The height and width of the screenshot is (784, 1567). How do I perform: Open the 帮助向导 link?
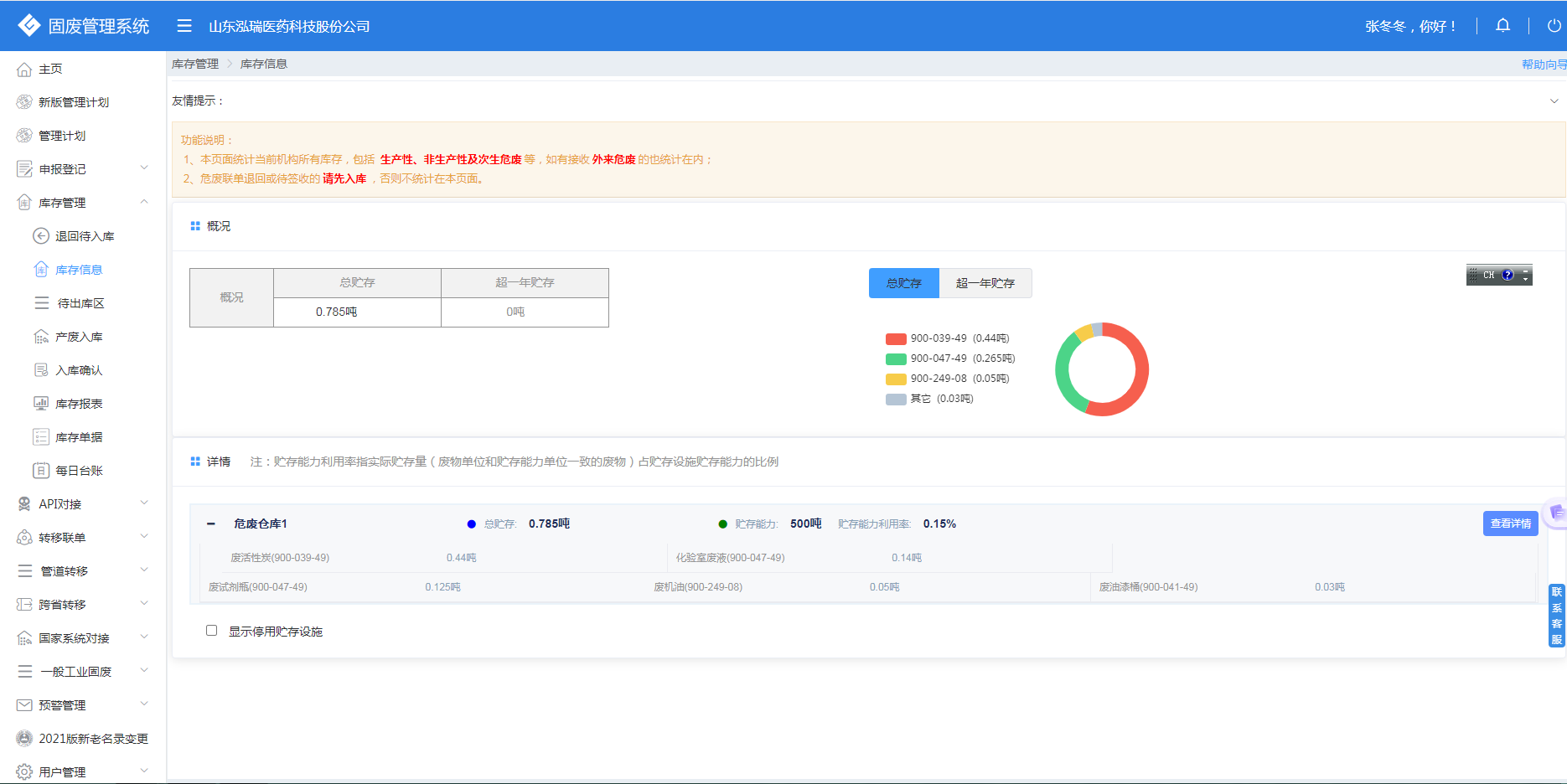(x=1543, y=64)
